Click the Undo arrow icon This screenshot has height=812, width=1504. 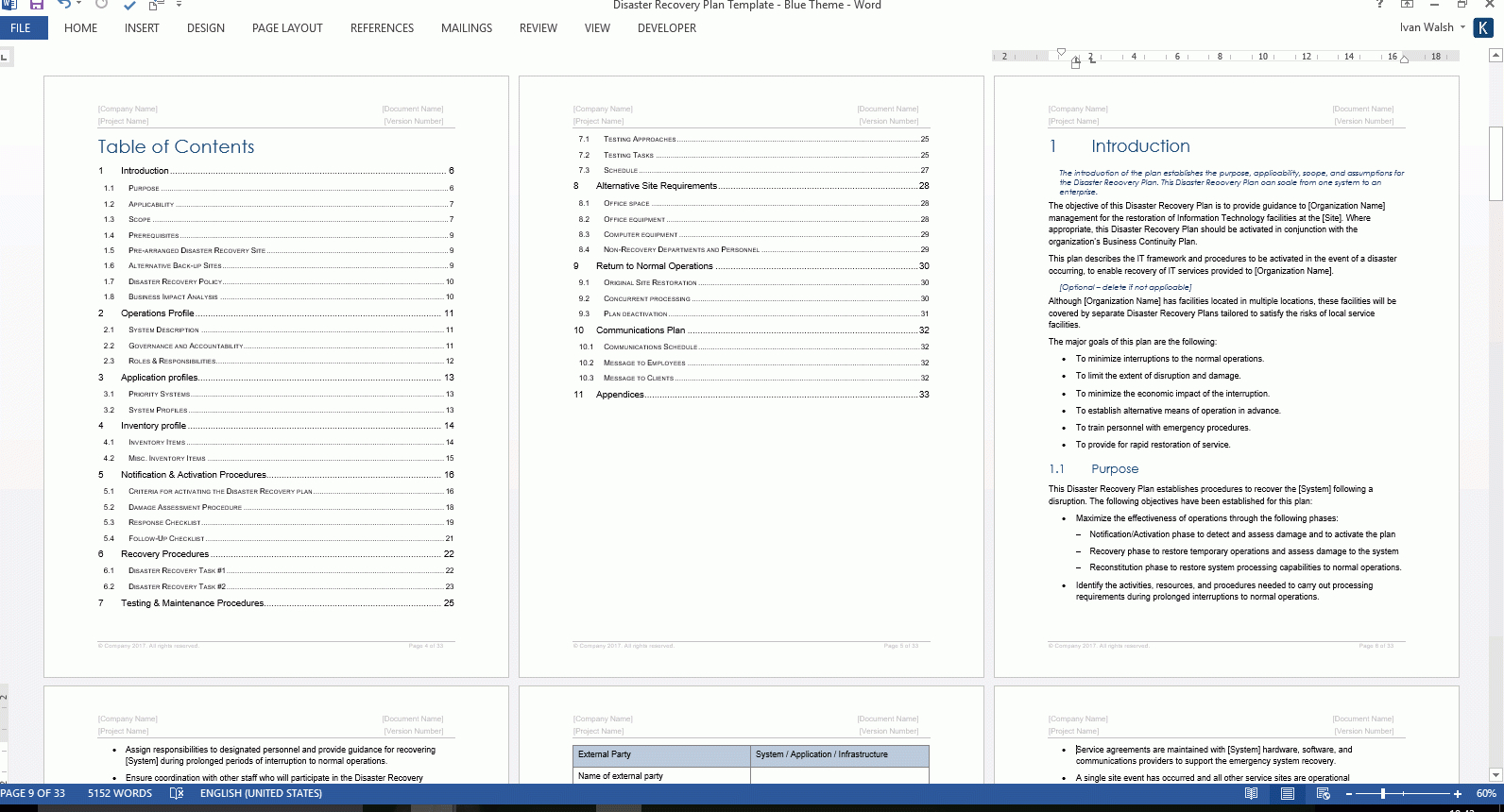[x=63, y=5]
